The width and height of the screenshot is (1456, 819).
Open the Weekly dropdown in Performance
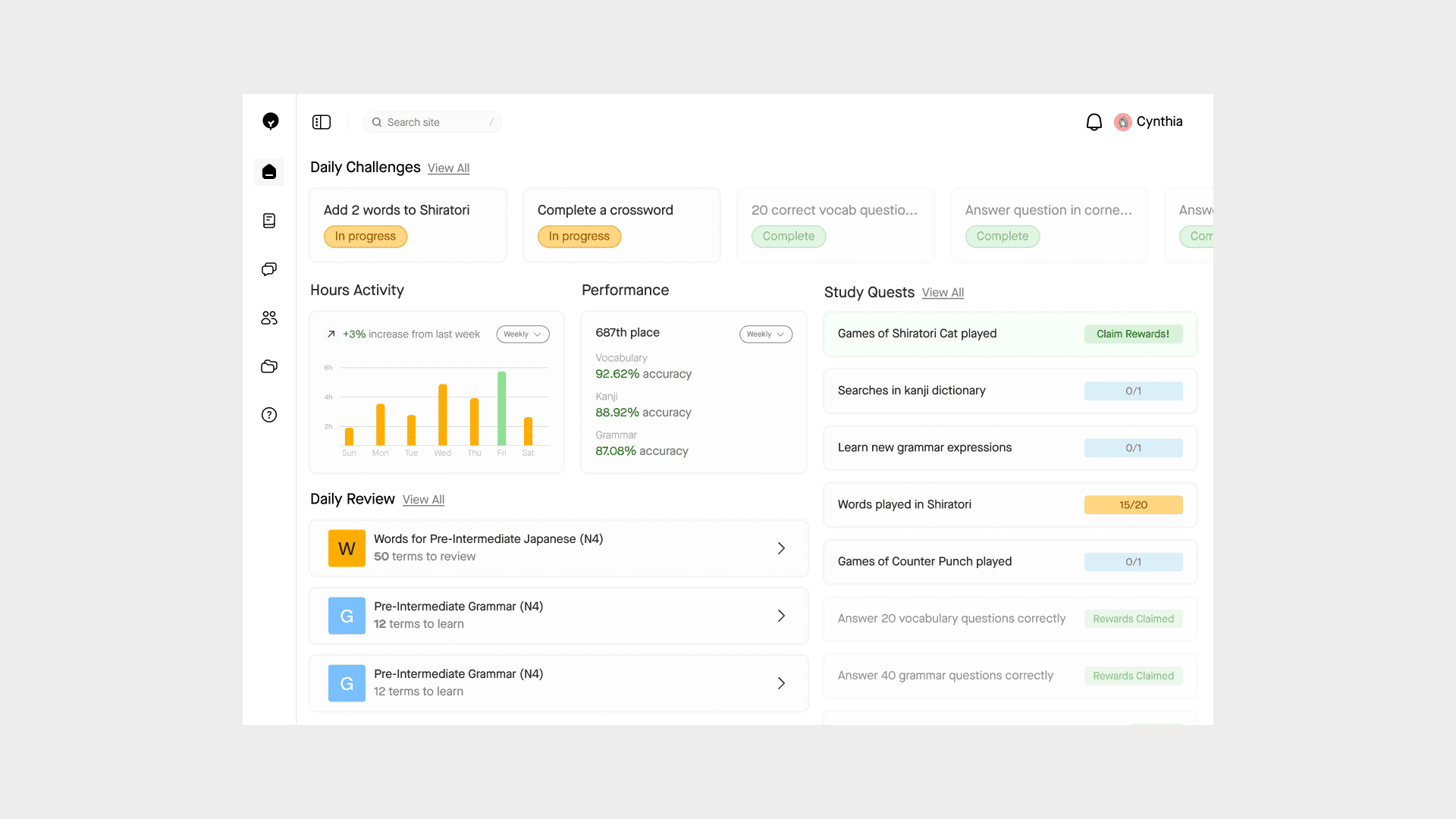click(x=765, y=334)
